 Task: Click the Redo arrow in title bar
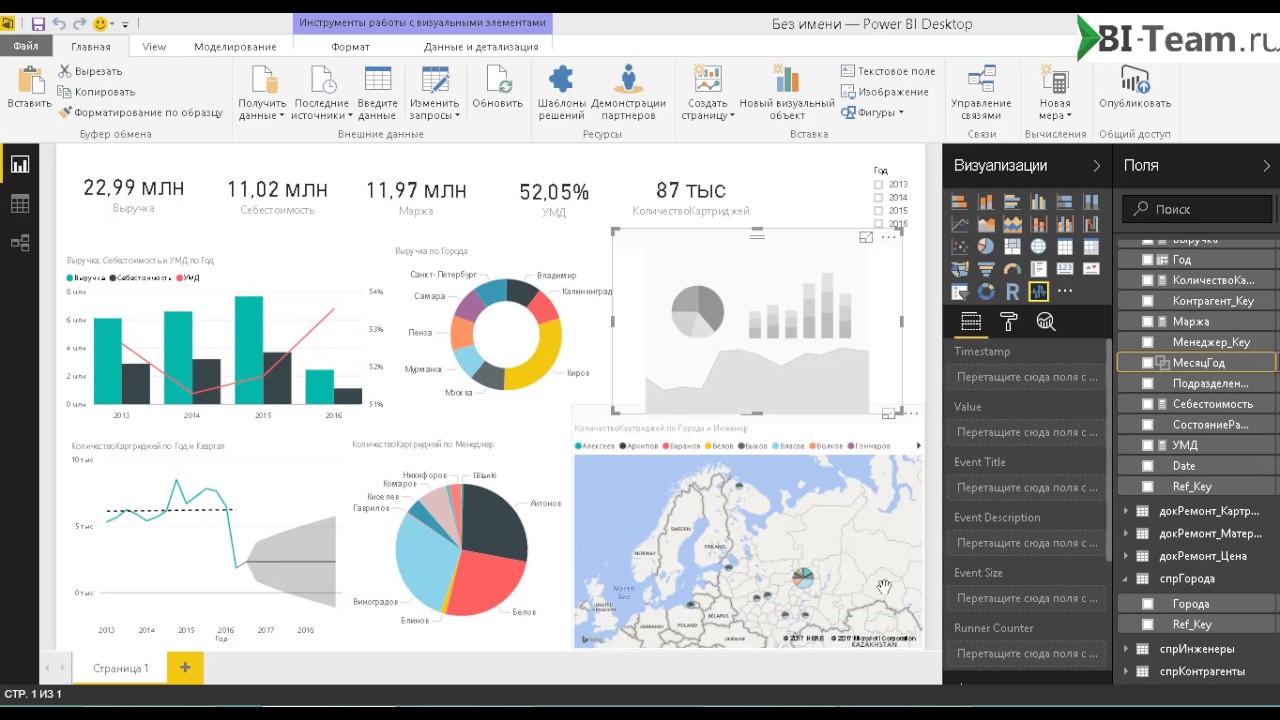pos(79,24)
